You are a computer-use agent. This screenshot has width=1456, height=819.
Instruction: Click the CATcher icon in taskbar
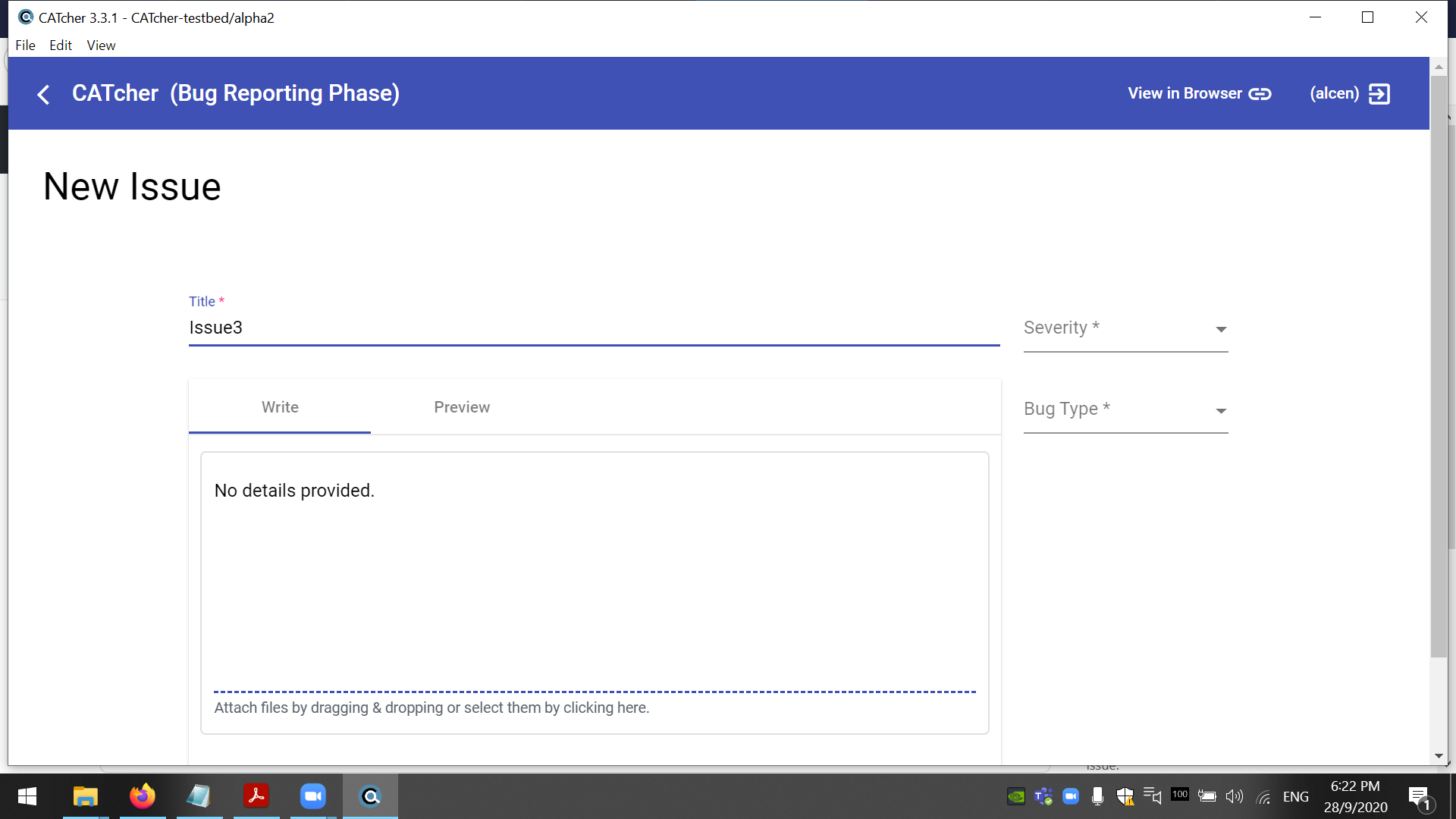370,796
